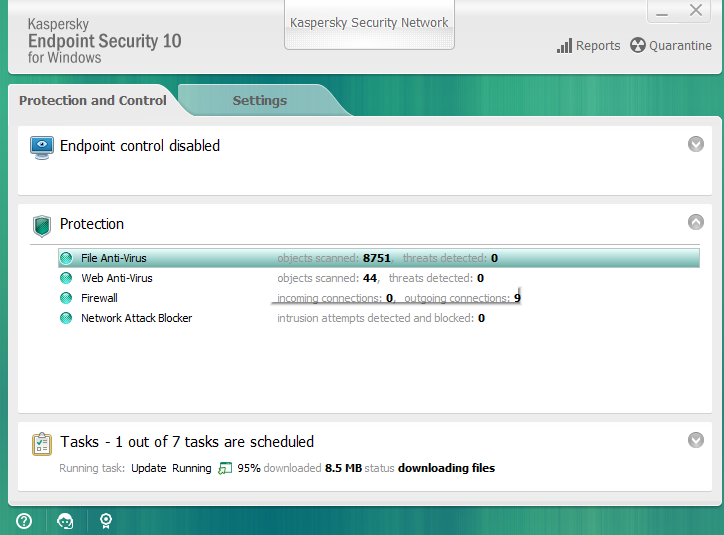Click Tasks - 1 out of 7 heading
The image size is (724, 535).
(187, 442)
